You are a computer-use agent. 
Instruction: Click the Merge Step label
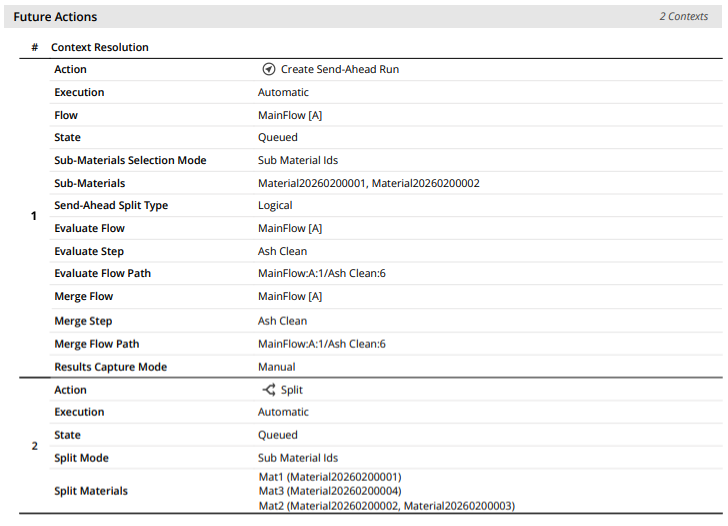[x=83, y=321]
